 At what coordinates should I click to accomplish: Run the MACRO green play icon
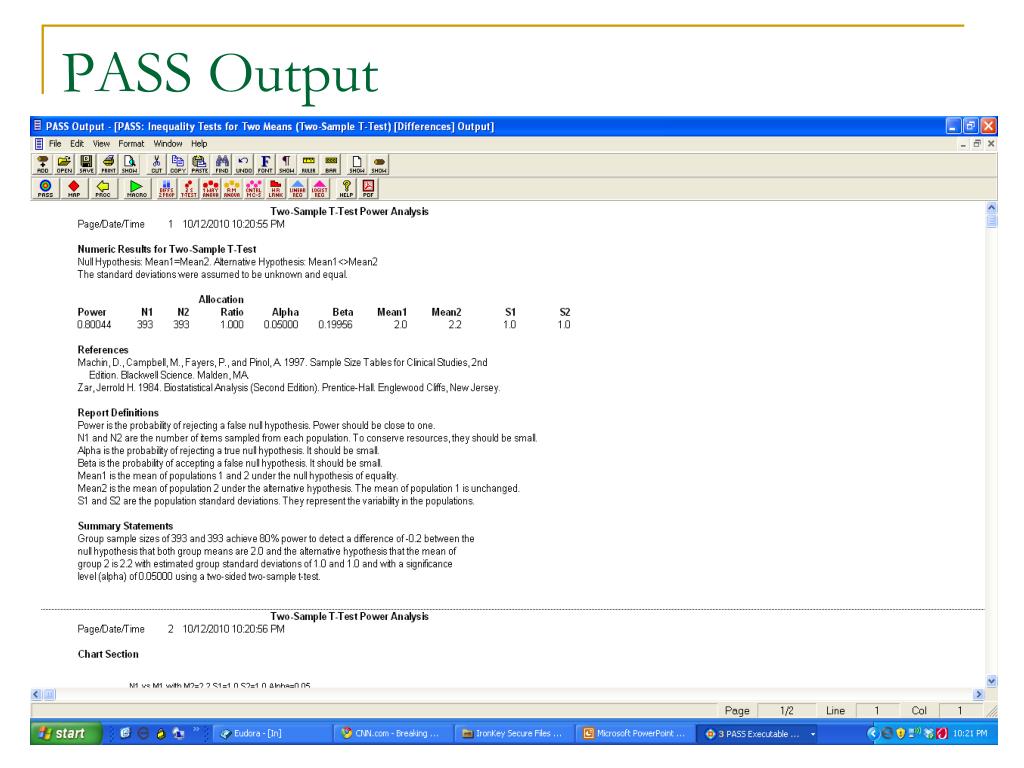pos(136,188)
